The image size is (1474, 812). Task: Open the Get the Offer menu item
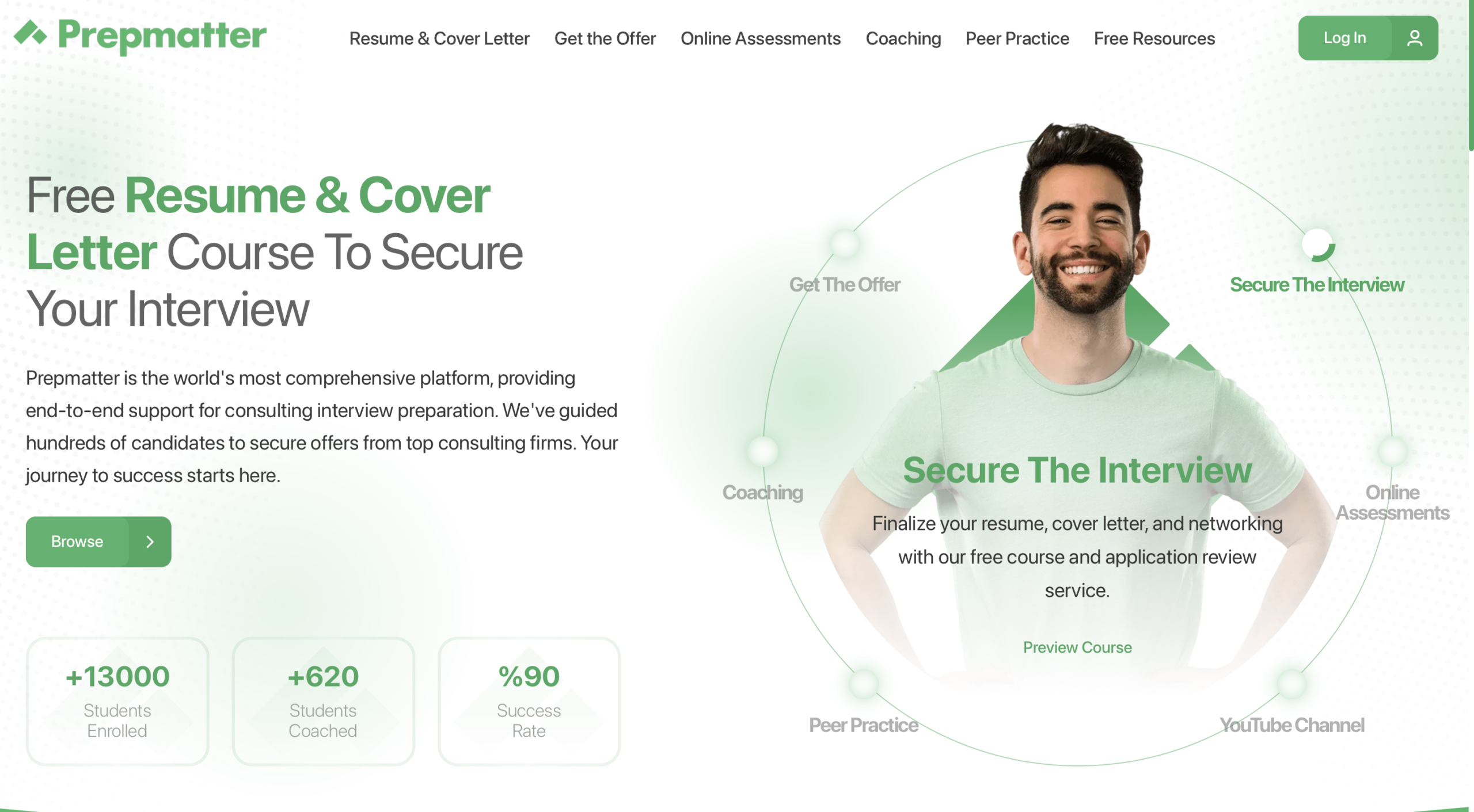[x=605, y=39]
